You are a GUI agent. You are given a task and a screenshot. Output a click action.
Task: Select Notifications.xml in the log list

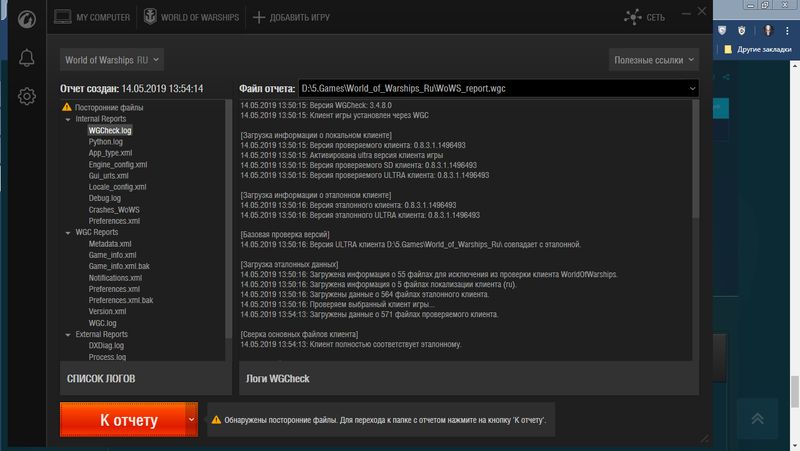click(x=115, y=278)
